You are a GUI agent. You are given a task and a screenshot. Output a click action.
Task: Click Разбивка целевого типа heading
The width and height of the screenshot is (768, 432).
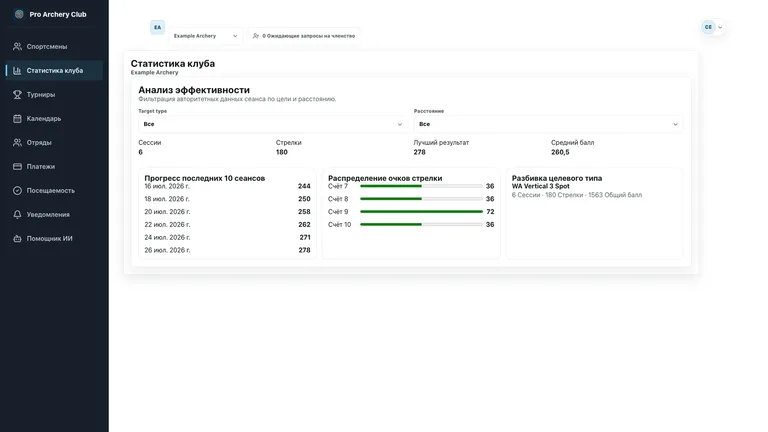pyautogui.click(x=557, y=178)
